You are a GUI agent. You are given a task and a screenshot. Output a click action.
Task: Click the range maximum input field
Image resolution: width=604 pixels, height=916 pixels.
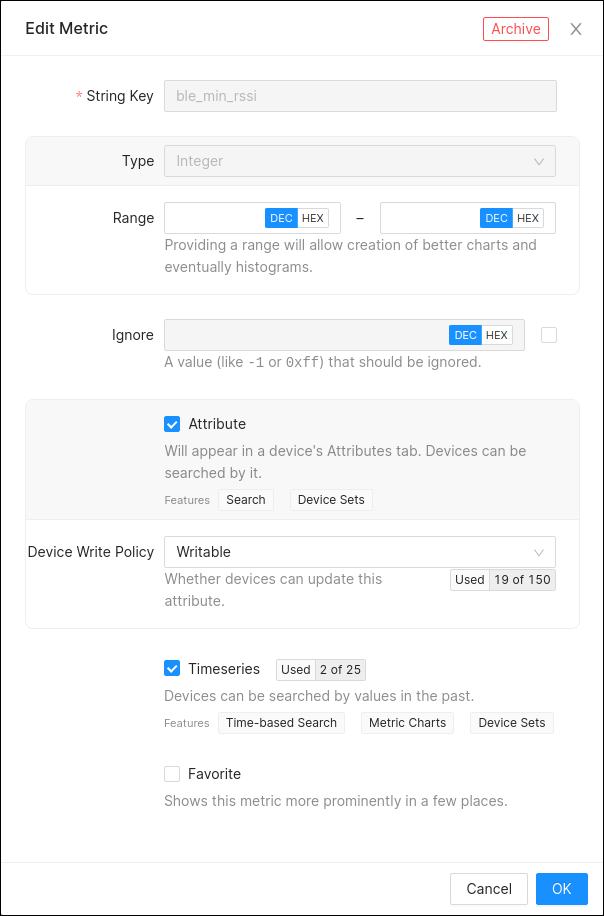[430, 218]
